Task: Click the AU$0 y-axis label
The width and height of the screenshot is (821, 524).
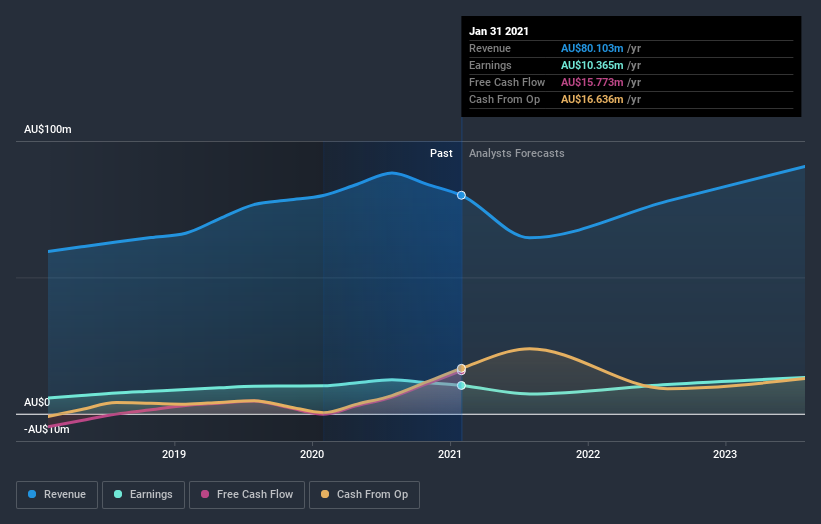Action: (37, 402)
